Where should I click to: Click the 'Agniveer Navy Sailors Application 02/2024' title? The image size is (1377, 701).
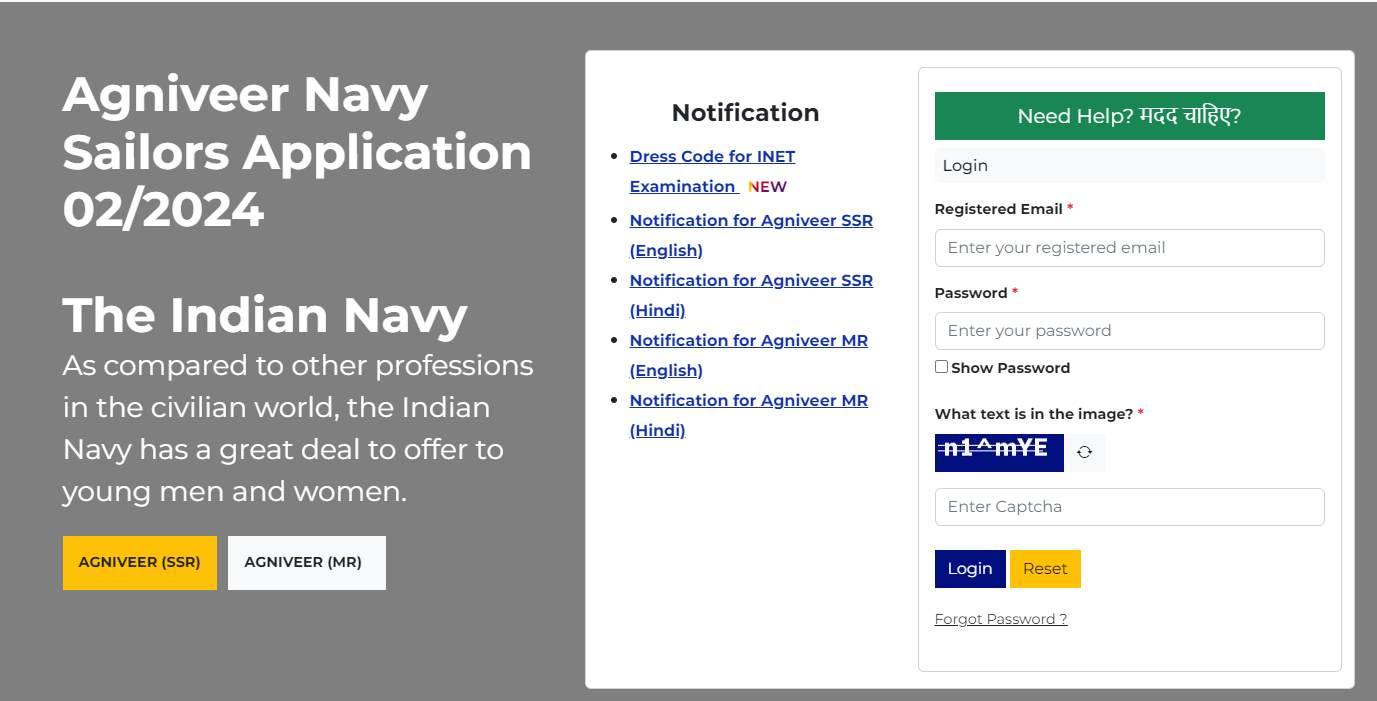[x=297, y=152]
